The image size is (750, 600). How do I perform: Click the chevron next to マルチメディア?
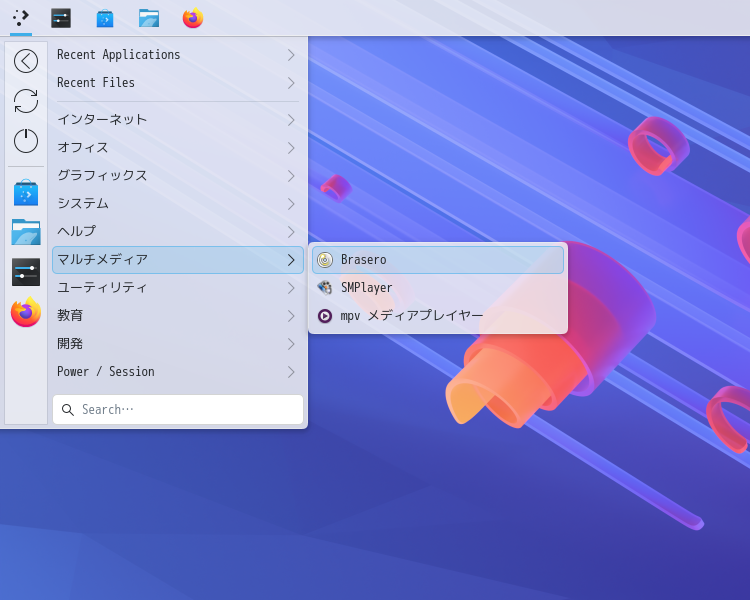(291, 260)
